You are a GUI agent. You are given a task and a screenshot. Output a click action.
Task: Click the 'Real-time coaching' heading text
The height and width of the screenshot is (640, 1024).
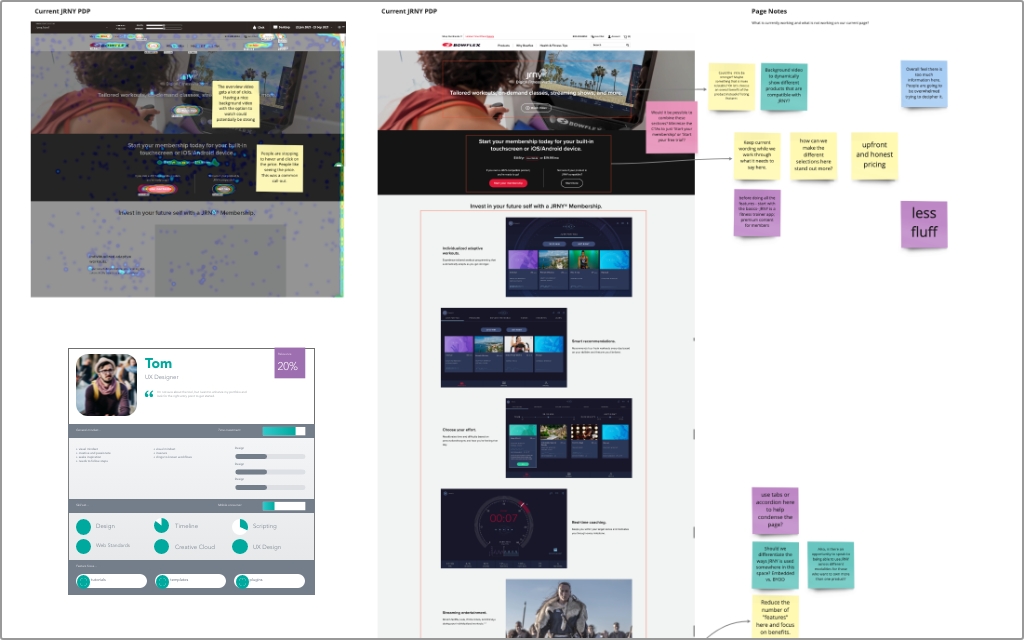click(x=588, y=522)
